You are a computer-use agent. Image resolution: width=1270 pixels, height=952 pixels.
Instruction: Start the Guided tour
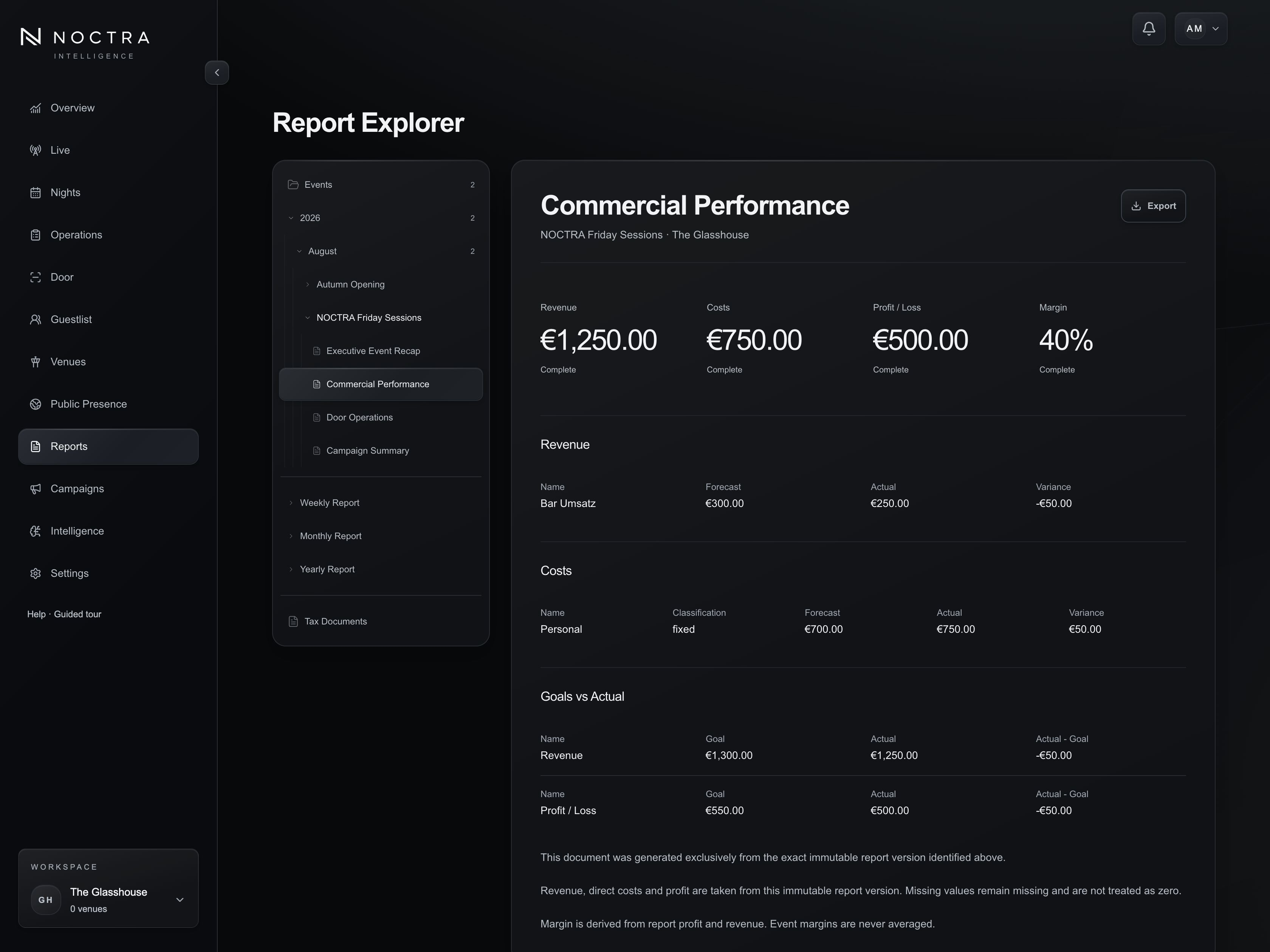(x=77, y=614)
